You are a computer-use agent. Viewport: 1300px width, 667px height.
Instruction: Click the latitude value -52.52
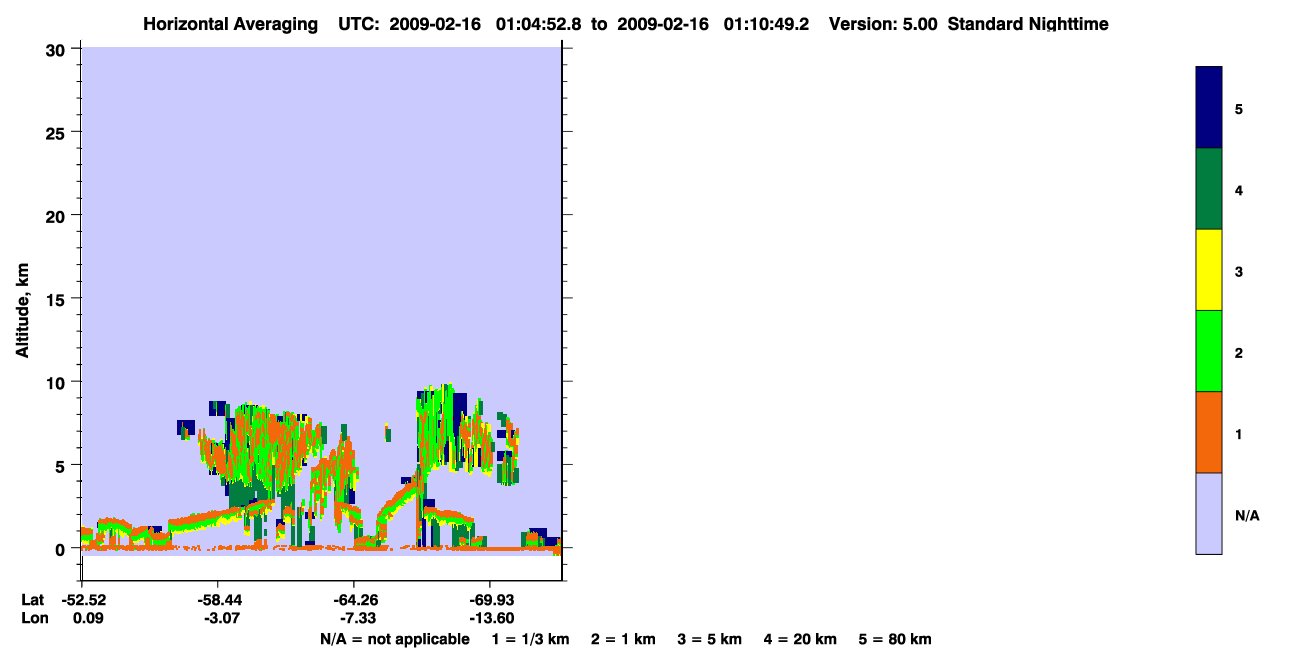point(85,600)
